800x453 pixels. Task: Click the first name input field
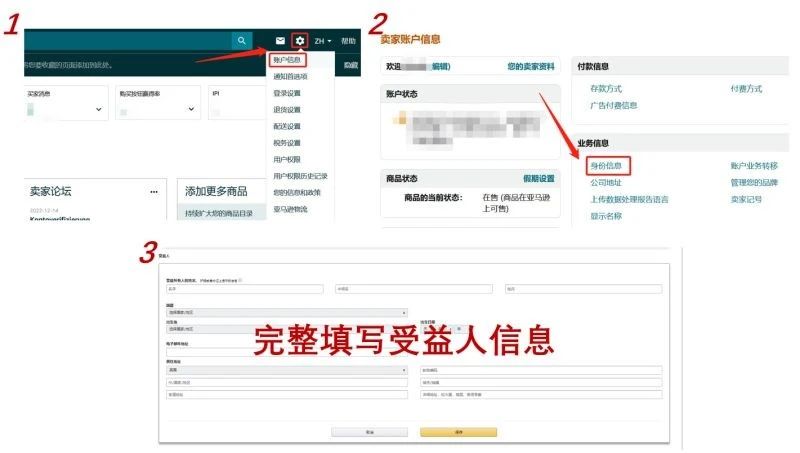pyautogui.click(x=244, y=289)
